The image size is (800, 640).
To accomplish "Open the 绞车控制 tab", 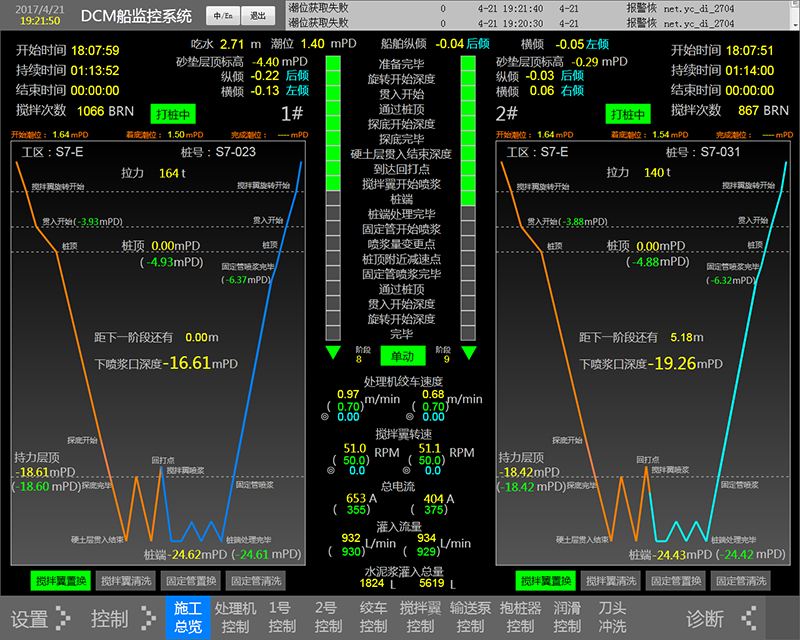I will [x=373, y=617].
